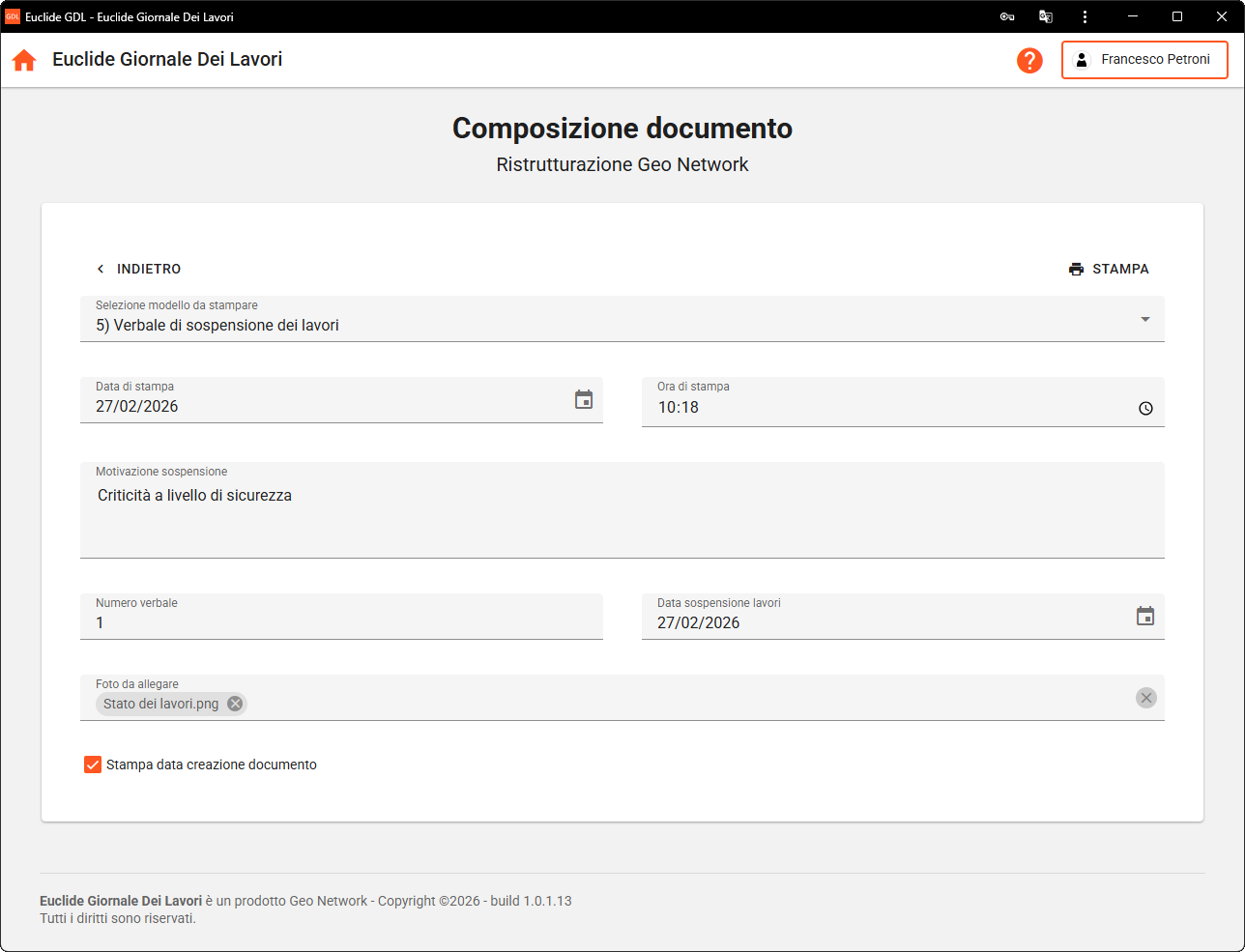The image size is (1245, 952).
Task: Open the three-dot window menu
Action: (x=1085, y=16)
